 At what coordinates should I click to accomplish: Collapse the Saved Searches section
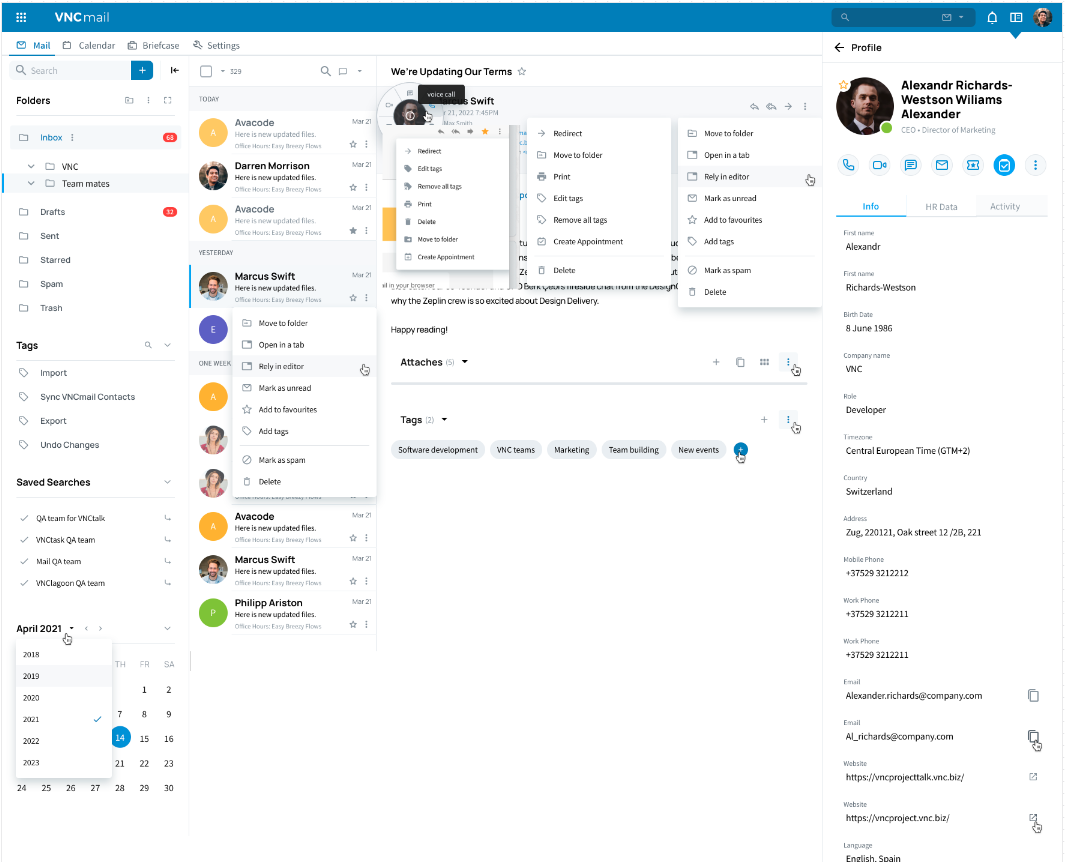(x=167, y=482)
